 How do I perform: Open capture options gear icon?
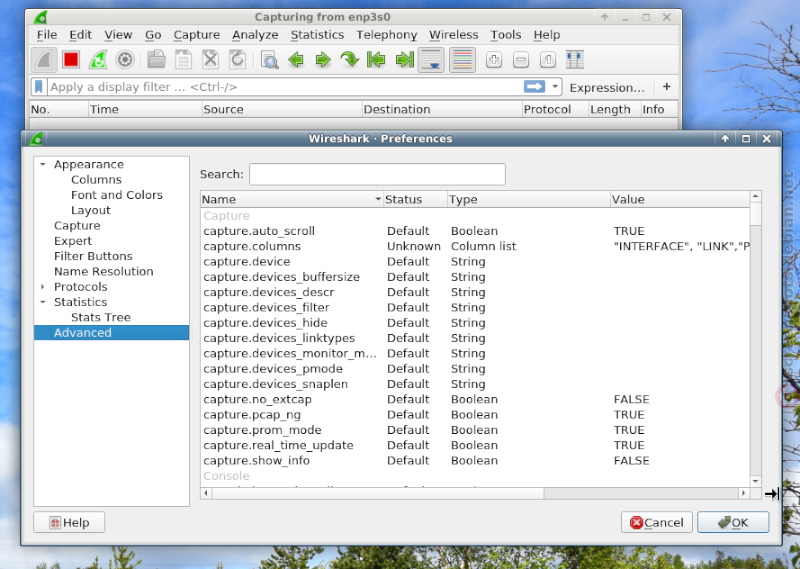coord(125,60)
